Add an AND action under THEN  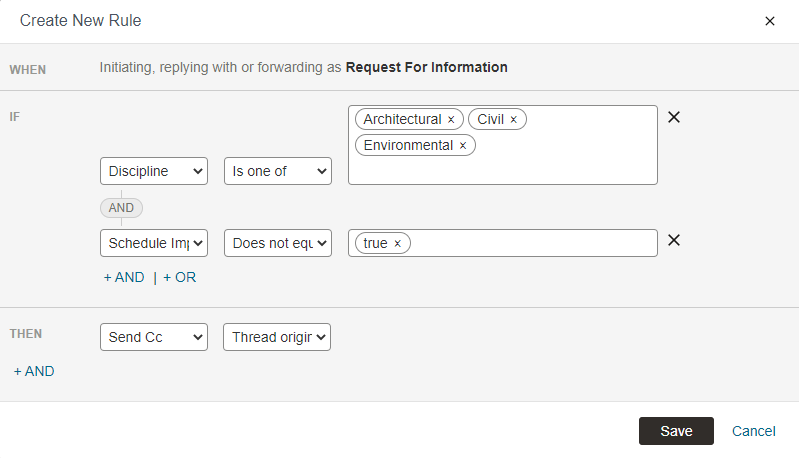[34, 371]
